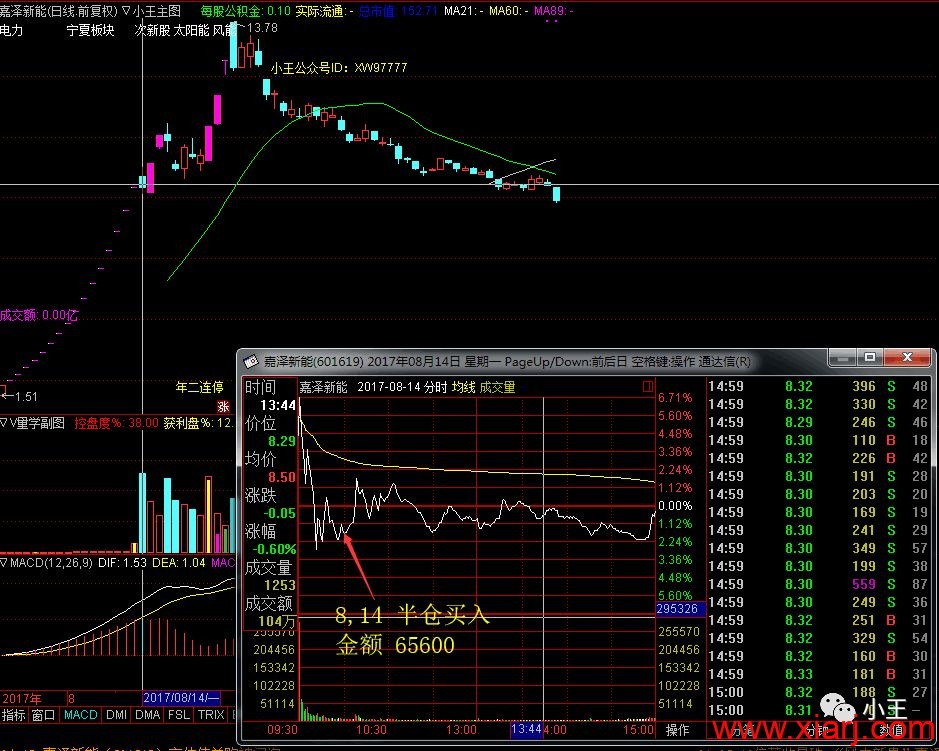Screen dimensions: 939x751
Task: Click the 每股公积金: 0.10 text
Action: coord(246,11)
